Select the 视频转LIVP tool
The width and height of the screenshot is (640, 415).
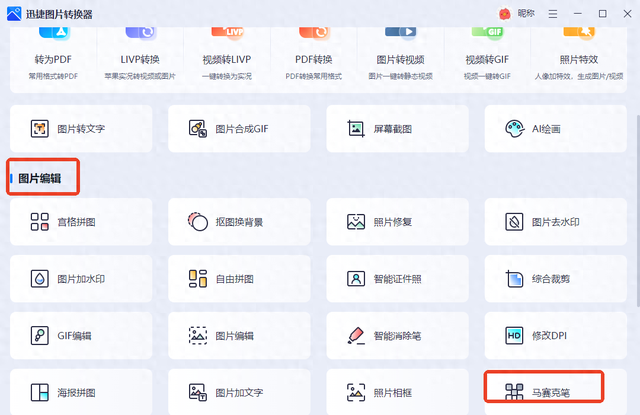227,60
